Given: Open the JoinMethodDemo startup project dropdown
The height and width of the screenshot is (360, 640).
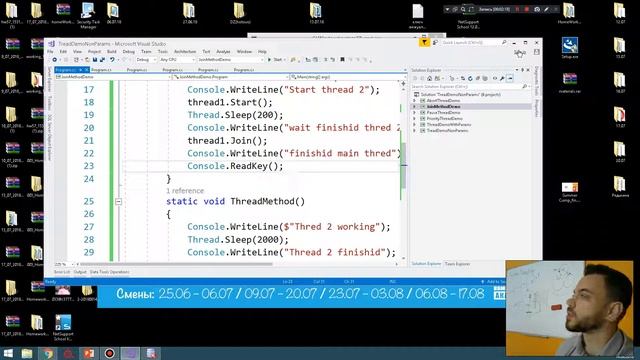Looking at the screenshot, I should pyautogui.click(x=231, y=60).
